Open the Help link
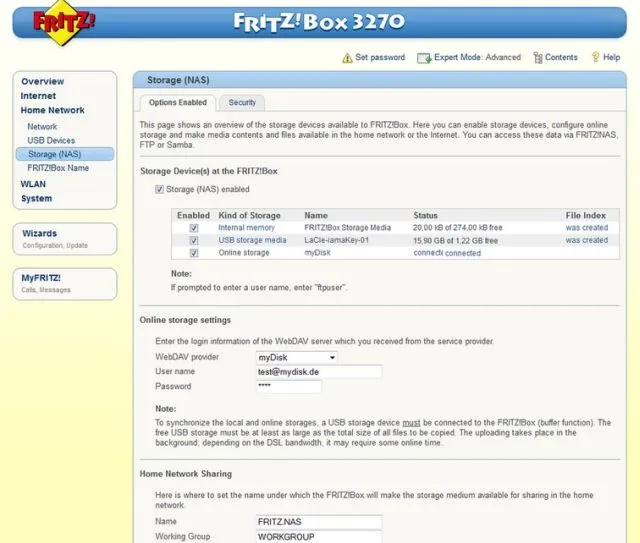 click(x=611, y=57)
